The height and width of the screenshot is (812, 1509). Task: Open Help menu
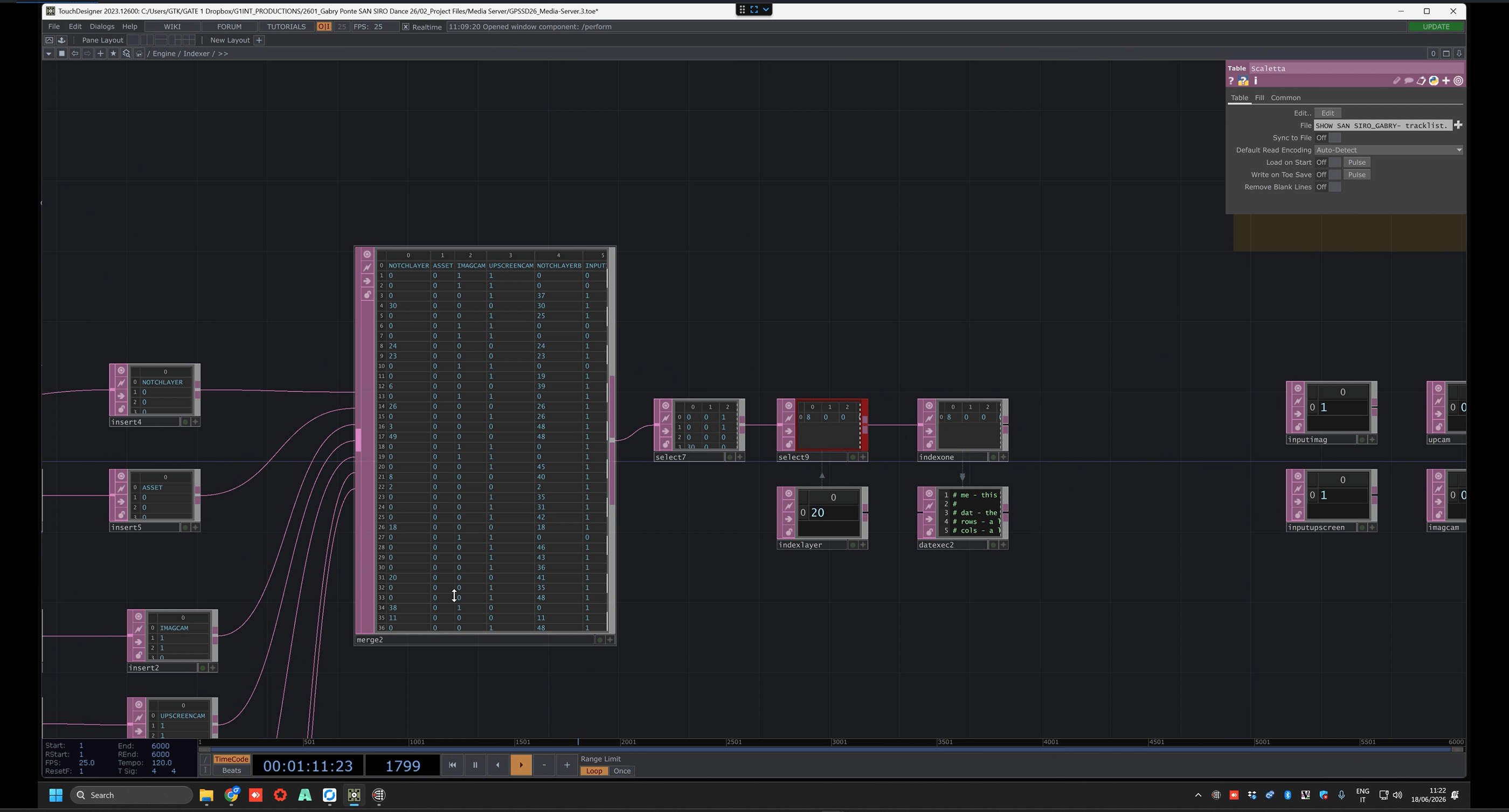pyautogui.click(x=129, y=26)
